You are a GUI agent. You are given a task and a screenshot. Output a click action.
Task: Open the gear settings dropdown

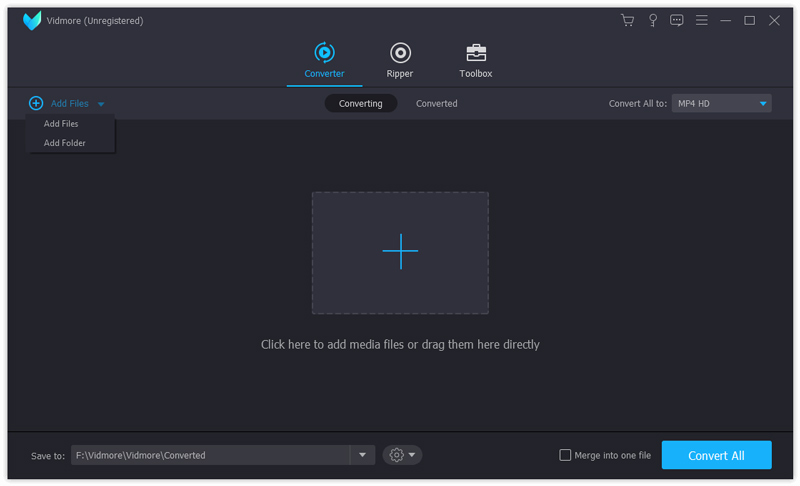pos(402,455)
